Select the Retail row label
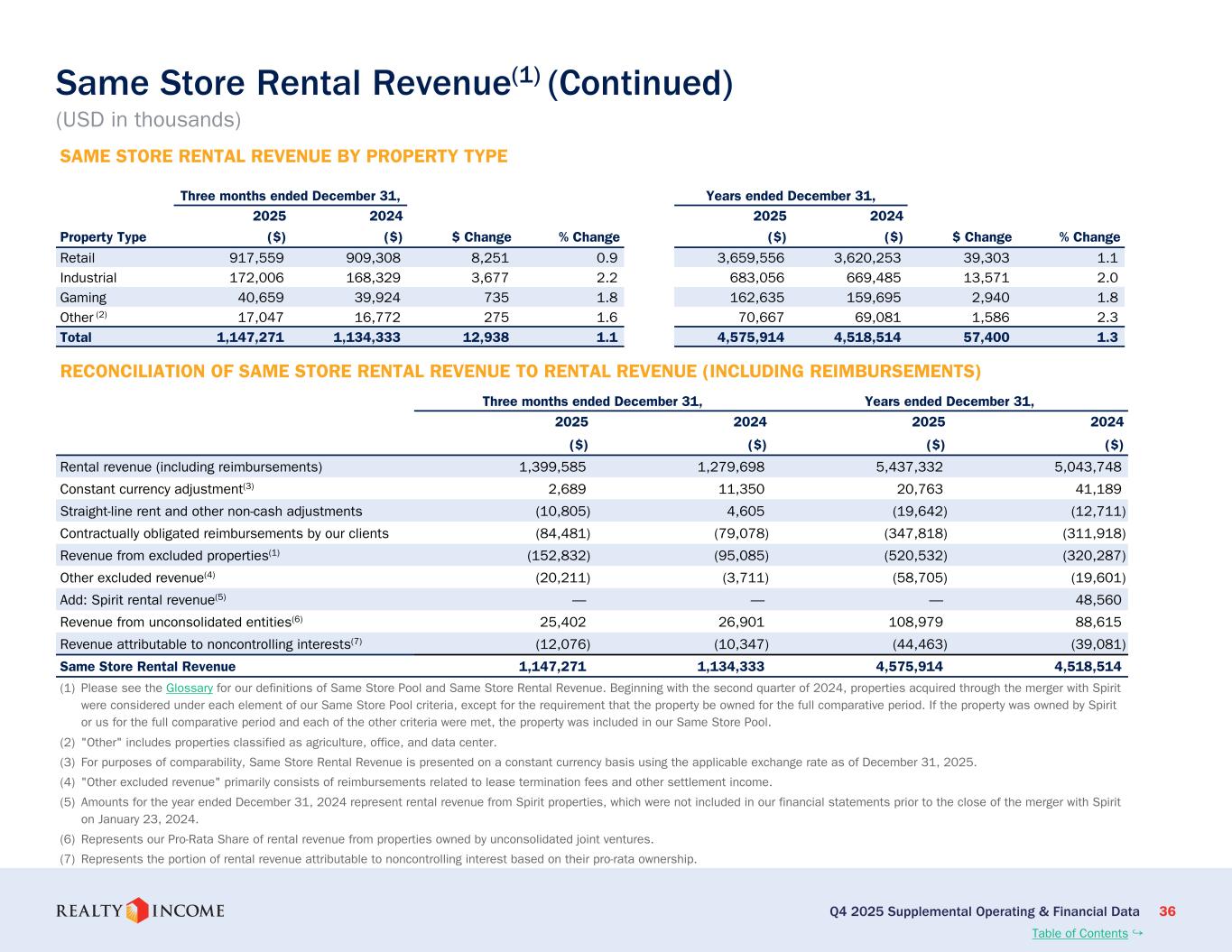1232x952 pixels. pyautogui.click(x=77, y=258)
